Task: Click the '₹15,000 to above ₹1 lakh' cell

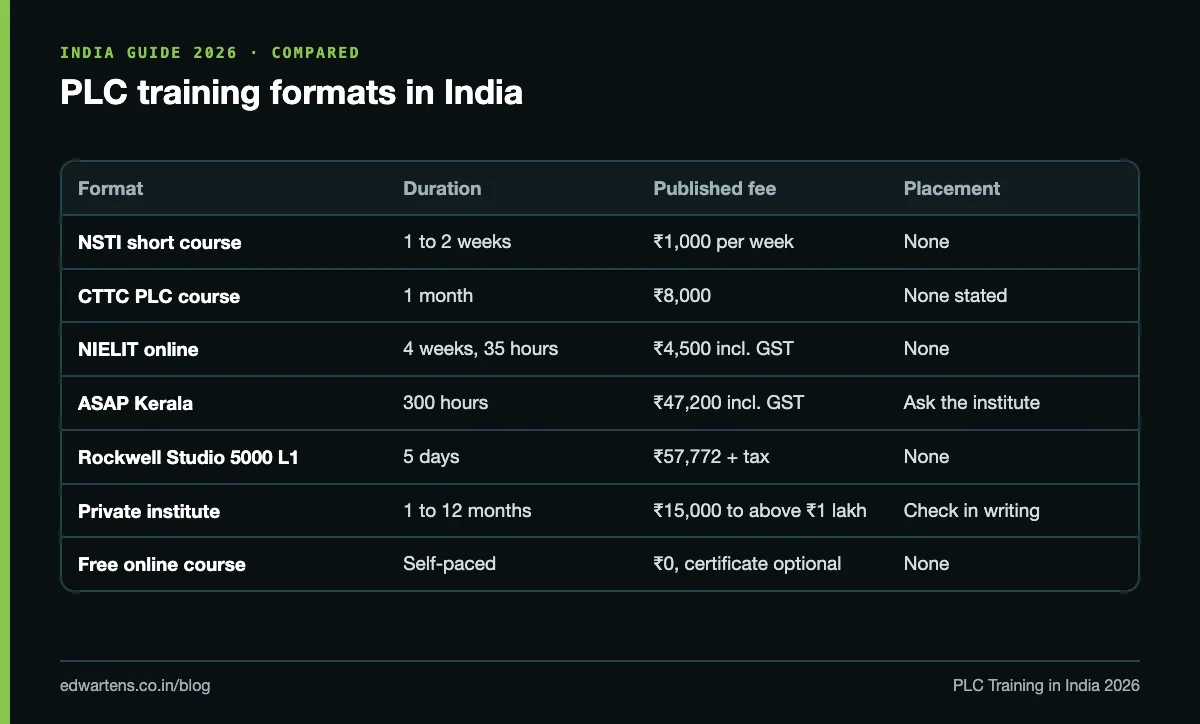Action: click(759, 511)
